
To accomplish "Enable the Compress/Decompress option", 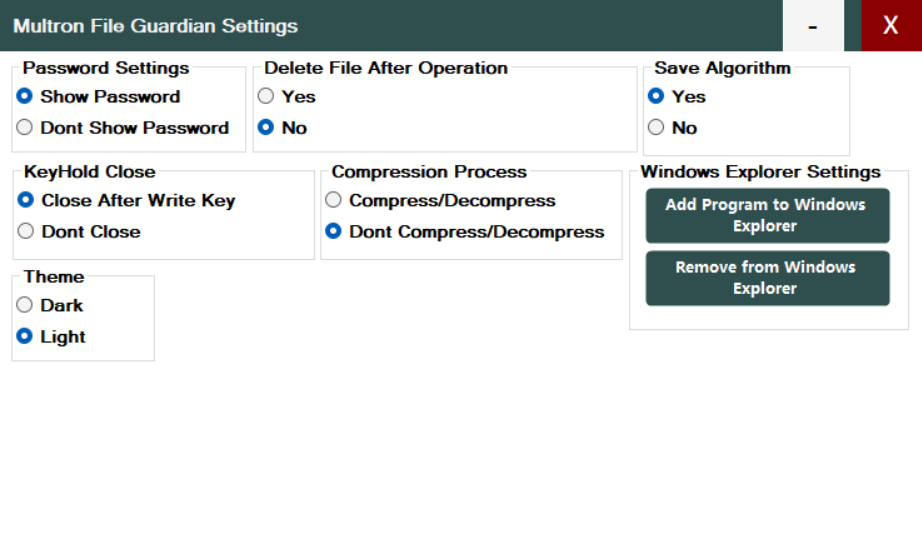I will point(440,201).
